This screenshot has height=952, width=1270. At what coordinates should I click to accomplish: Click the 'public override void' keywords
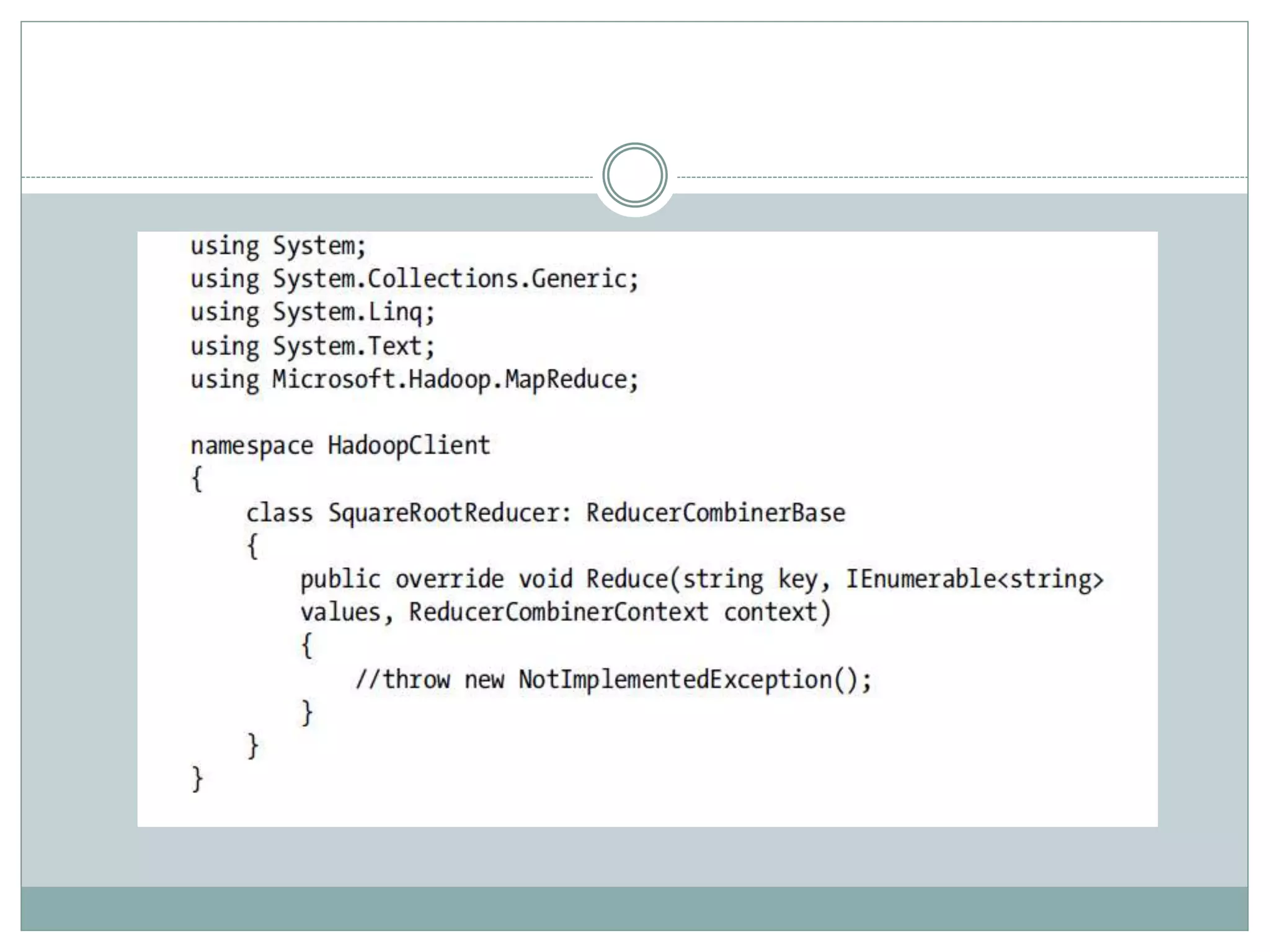pyautogui.click(x=436, y=580)
